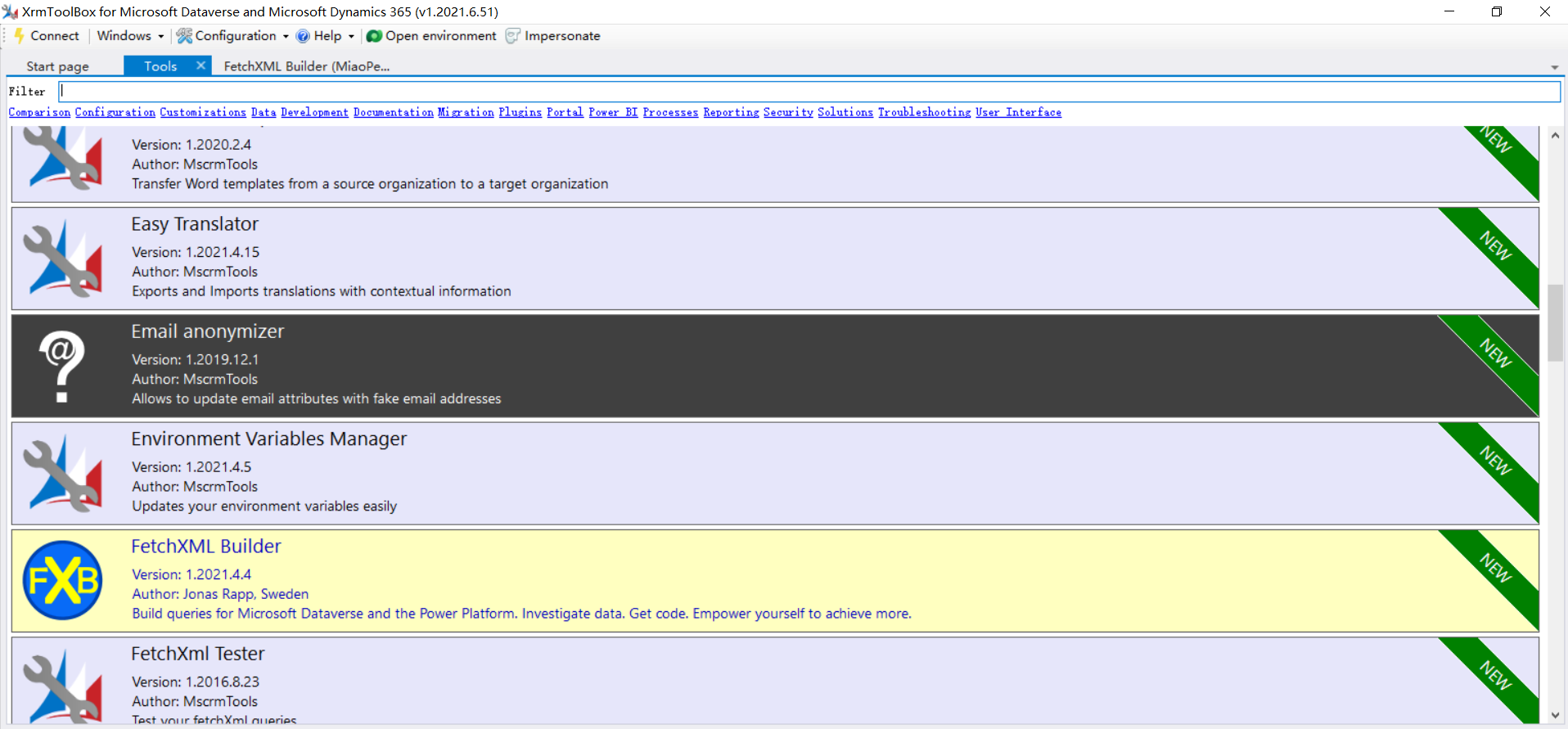
Task: Select the Tools tab
Action: coord(160,66)
